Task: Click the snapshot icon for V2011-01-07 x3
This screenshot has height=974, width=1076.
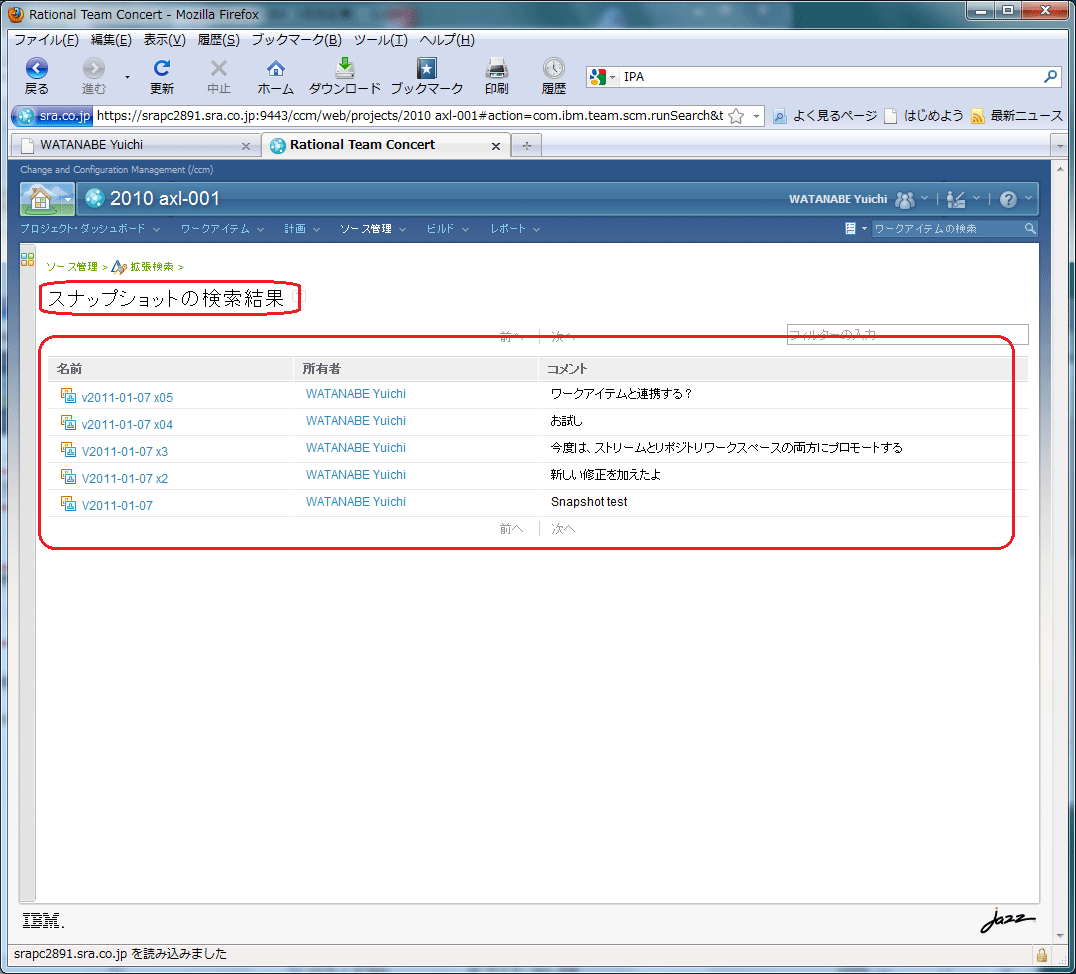Action: click(x=68, y=450)
